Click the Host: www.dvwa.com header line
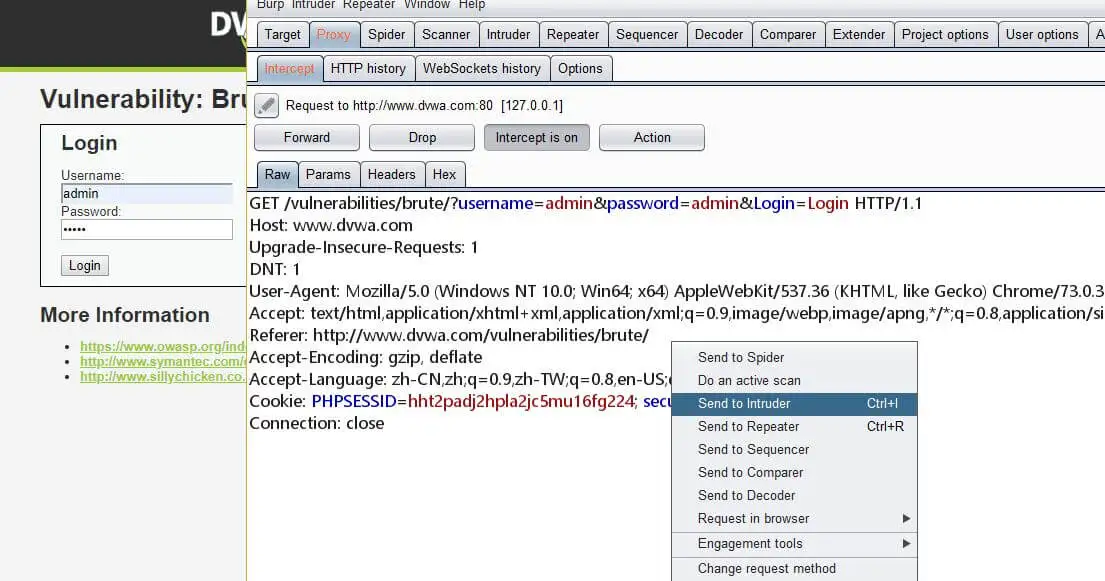The height and width of the screenshot is (581, 1105). click(x=331, y=226)
